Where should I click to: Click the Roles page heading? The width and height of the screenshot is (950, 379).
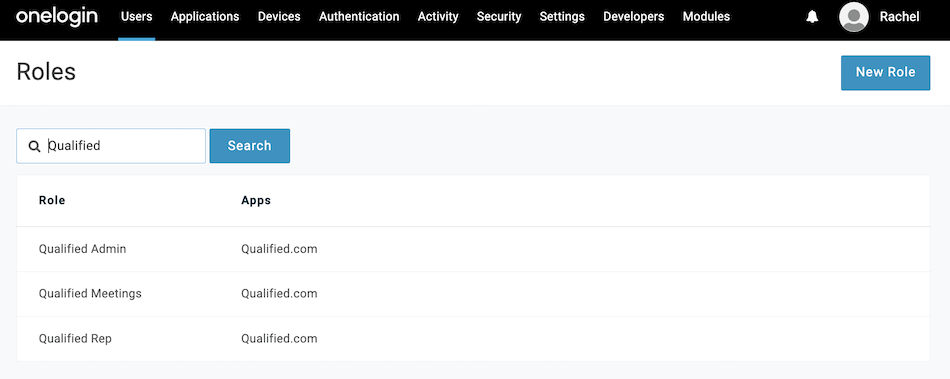pos(46,72)
